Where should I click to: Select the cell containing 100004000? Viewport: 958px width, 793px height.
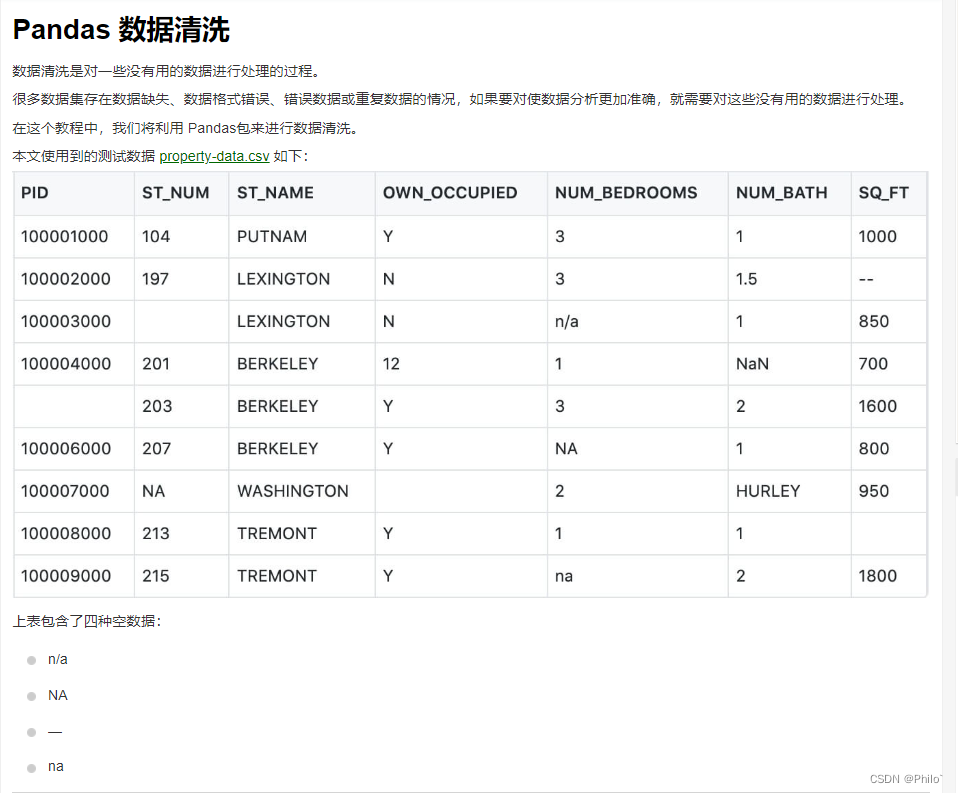point(74,364)
